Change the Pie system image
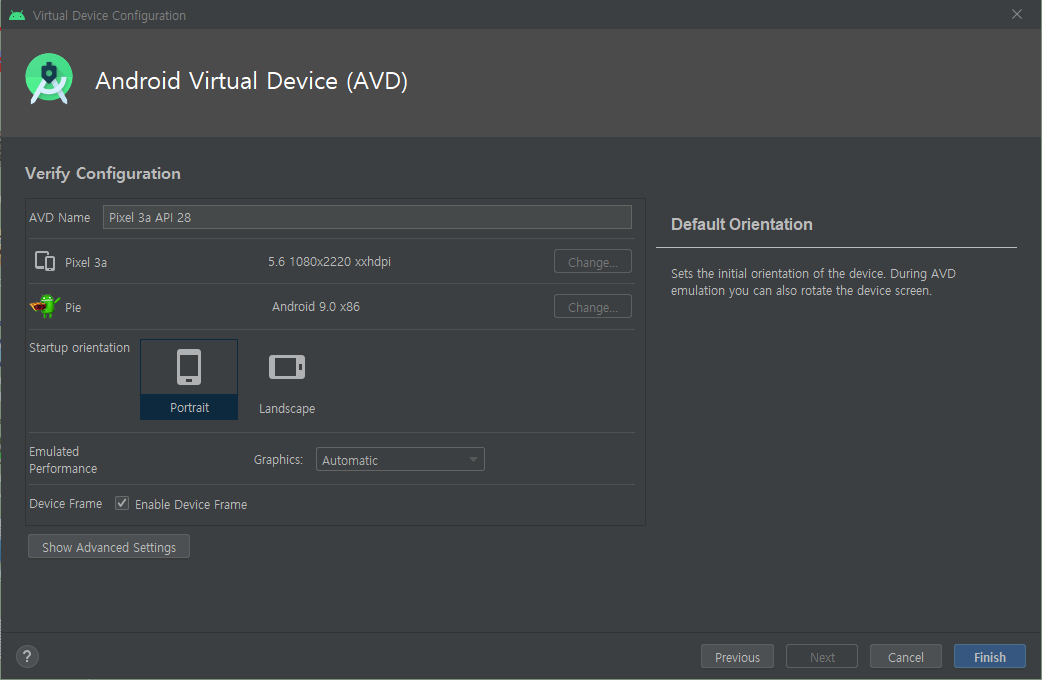 pos(593,307)
